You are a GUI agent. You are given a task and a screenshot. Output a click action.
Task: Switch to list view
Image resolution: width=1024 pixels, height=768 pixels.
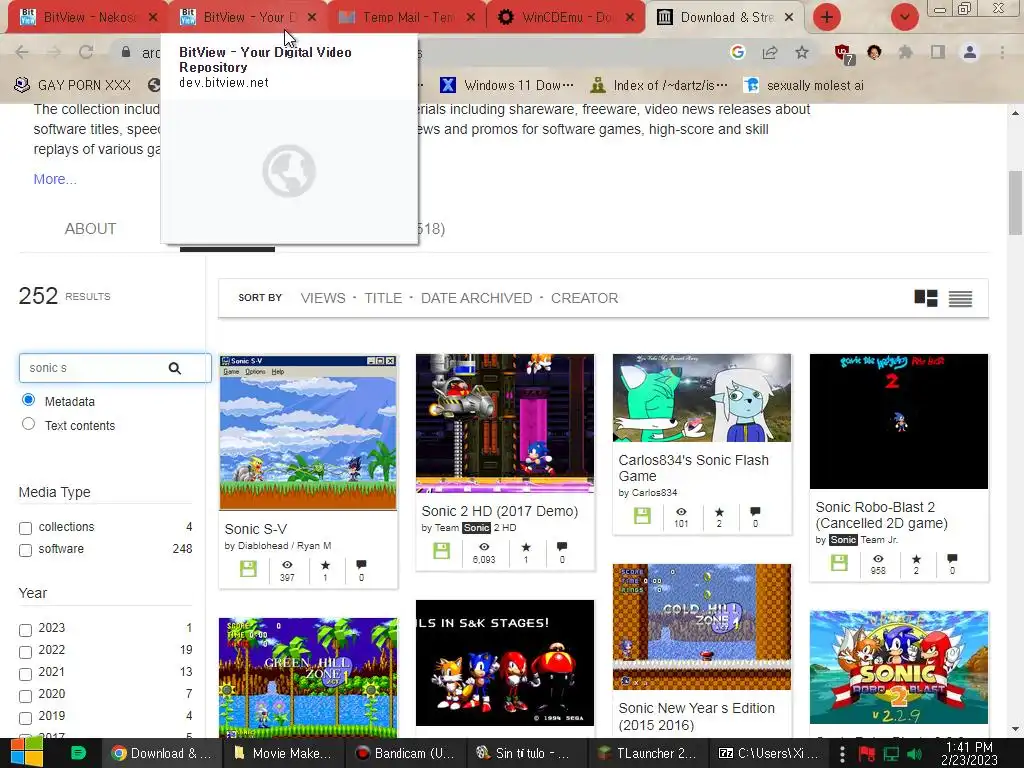coord(960,298)
